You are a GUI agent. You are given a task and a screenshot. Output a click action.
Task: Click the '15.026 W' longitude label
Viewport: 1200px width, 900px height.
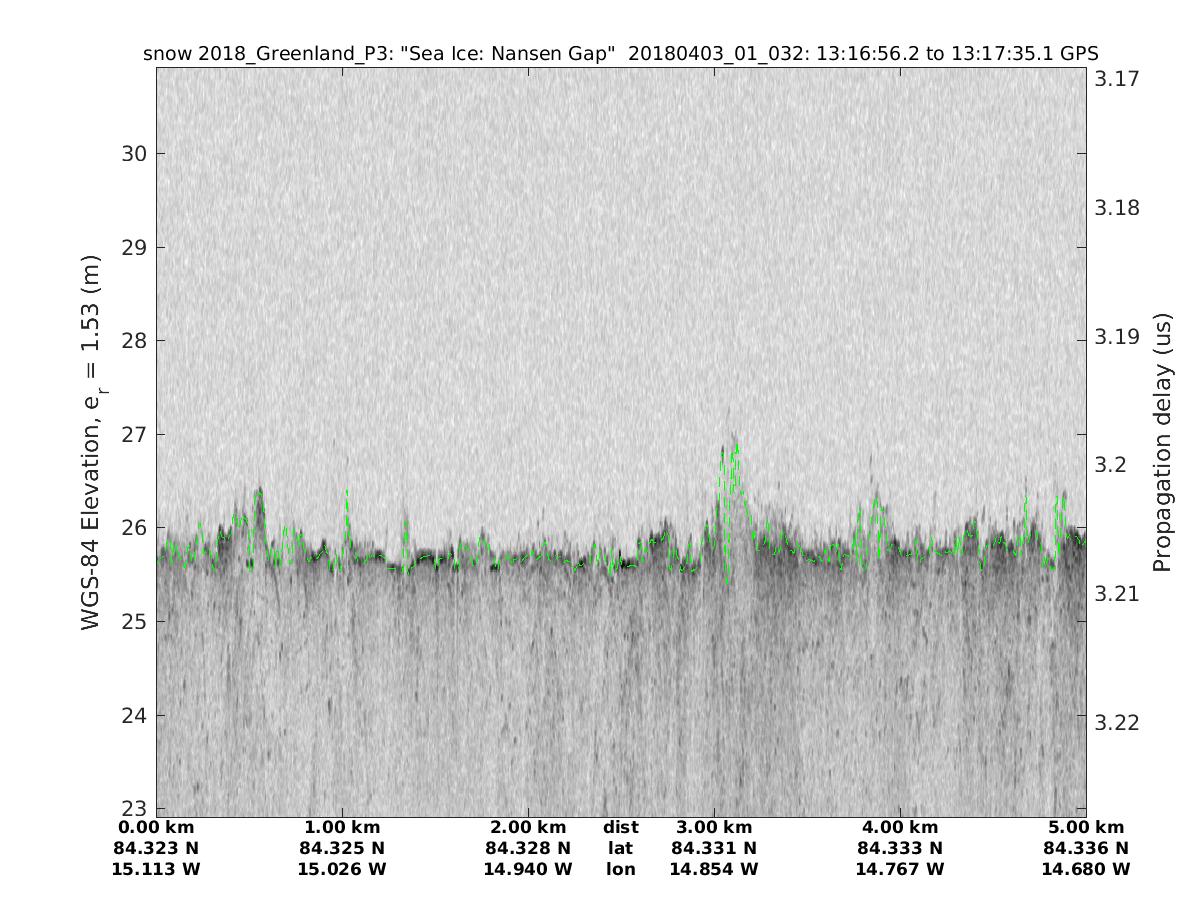(x=342, y=870)
